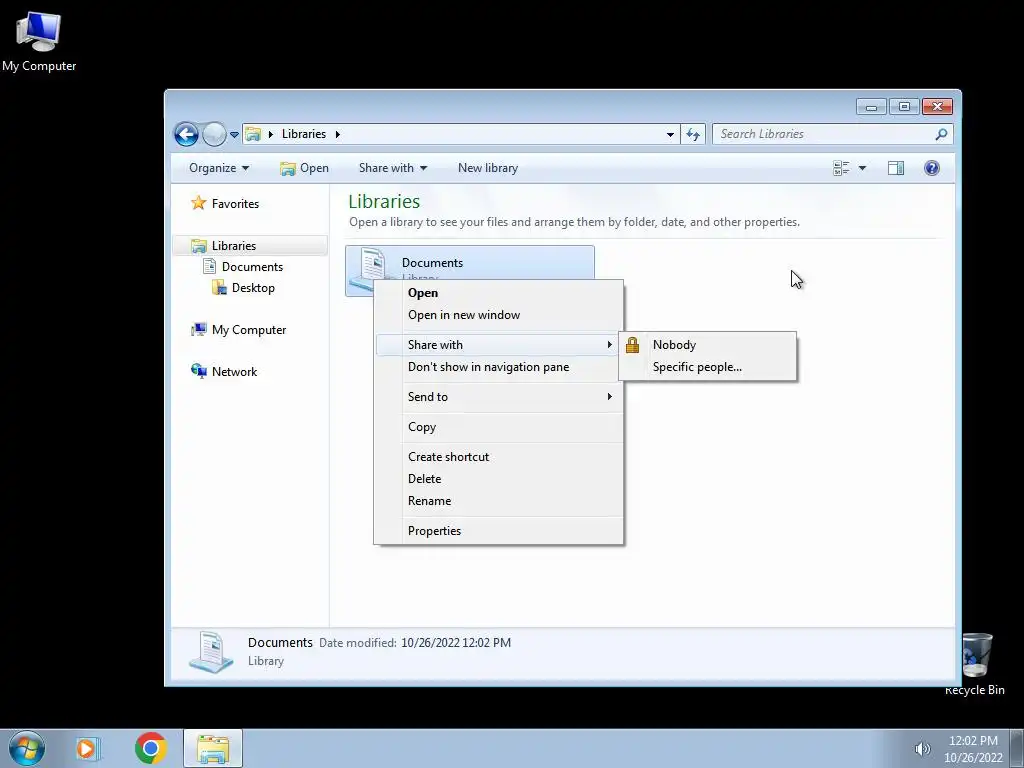Viewport: 1024px width, 768px height.
Task: Select Documents under Libraries in sidebar
Action: pyautogui.click(x=252, y=266)
